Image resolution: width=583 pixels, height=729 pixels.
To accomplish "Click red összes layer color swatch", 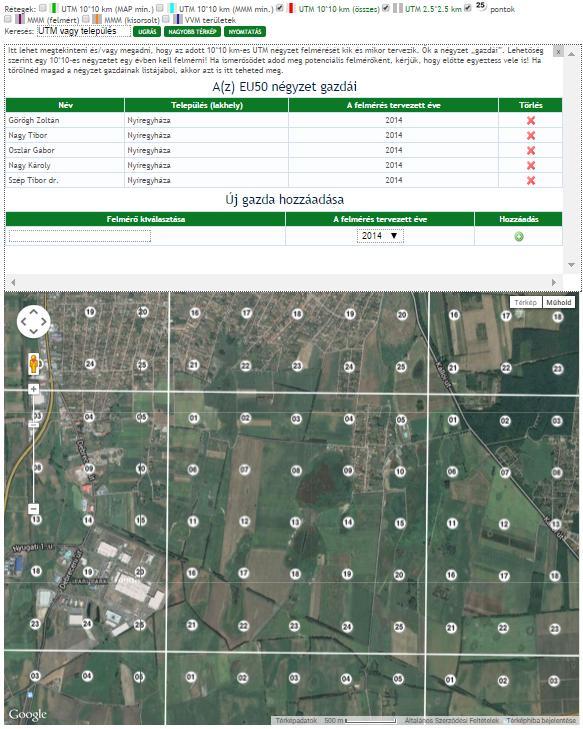I will point(291,8).
